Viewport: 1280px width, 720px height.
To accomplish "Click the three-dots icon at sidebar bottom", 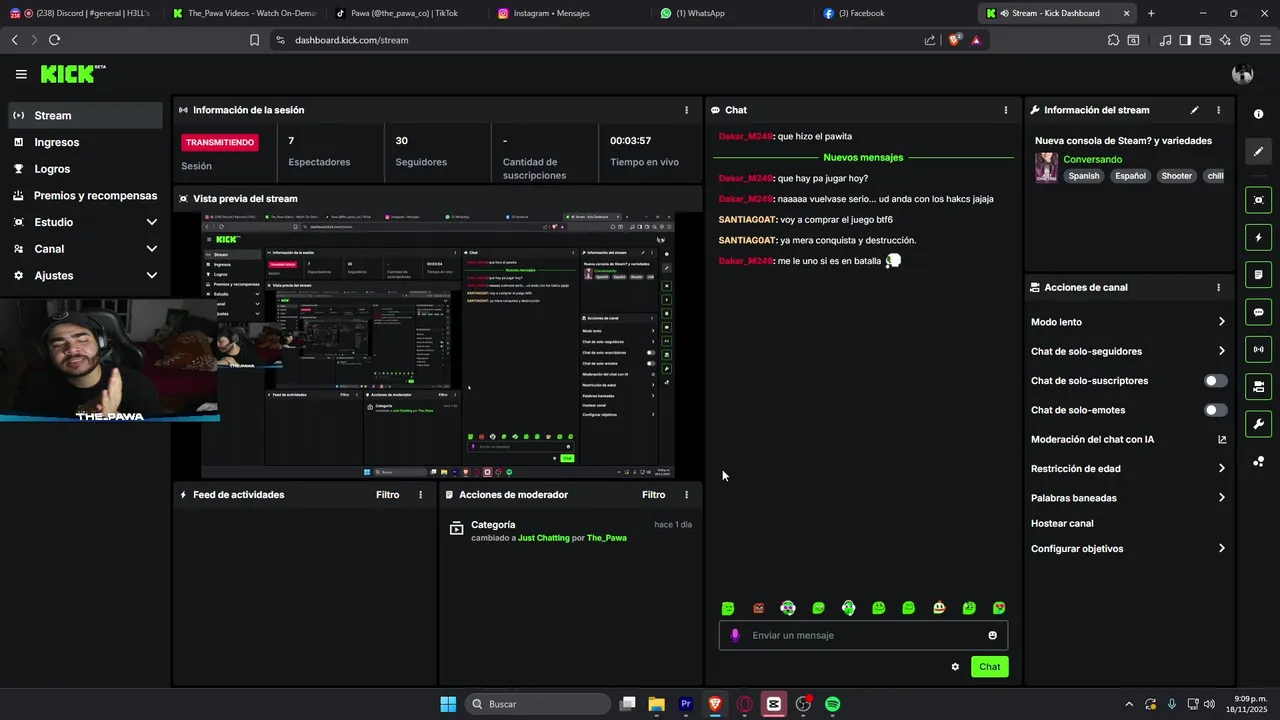I will 1258,461.
